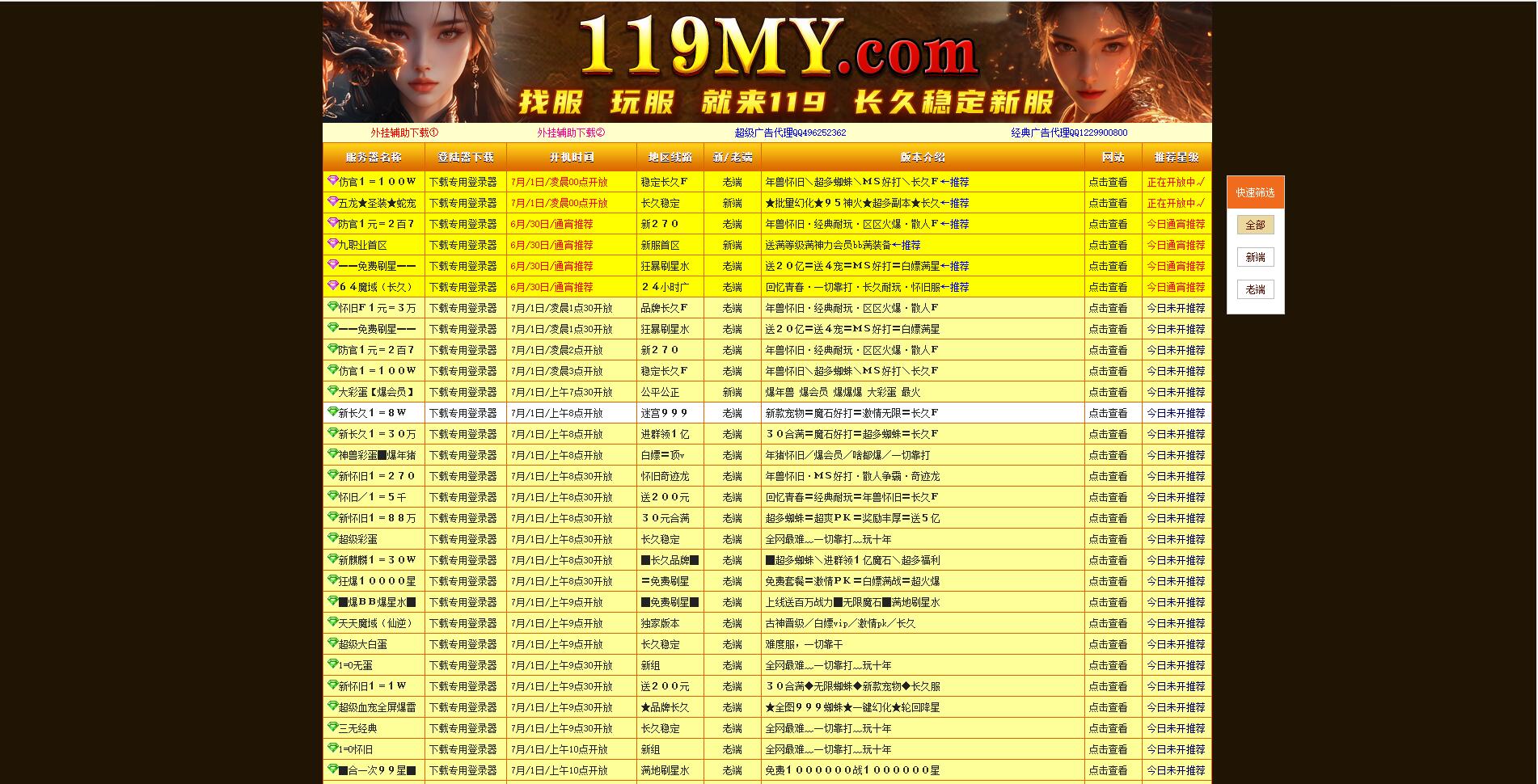Click the 超级广告代理QQ496252362 link
1538x784 pixels.
pyautogui.click(x=789, y=133)
